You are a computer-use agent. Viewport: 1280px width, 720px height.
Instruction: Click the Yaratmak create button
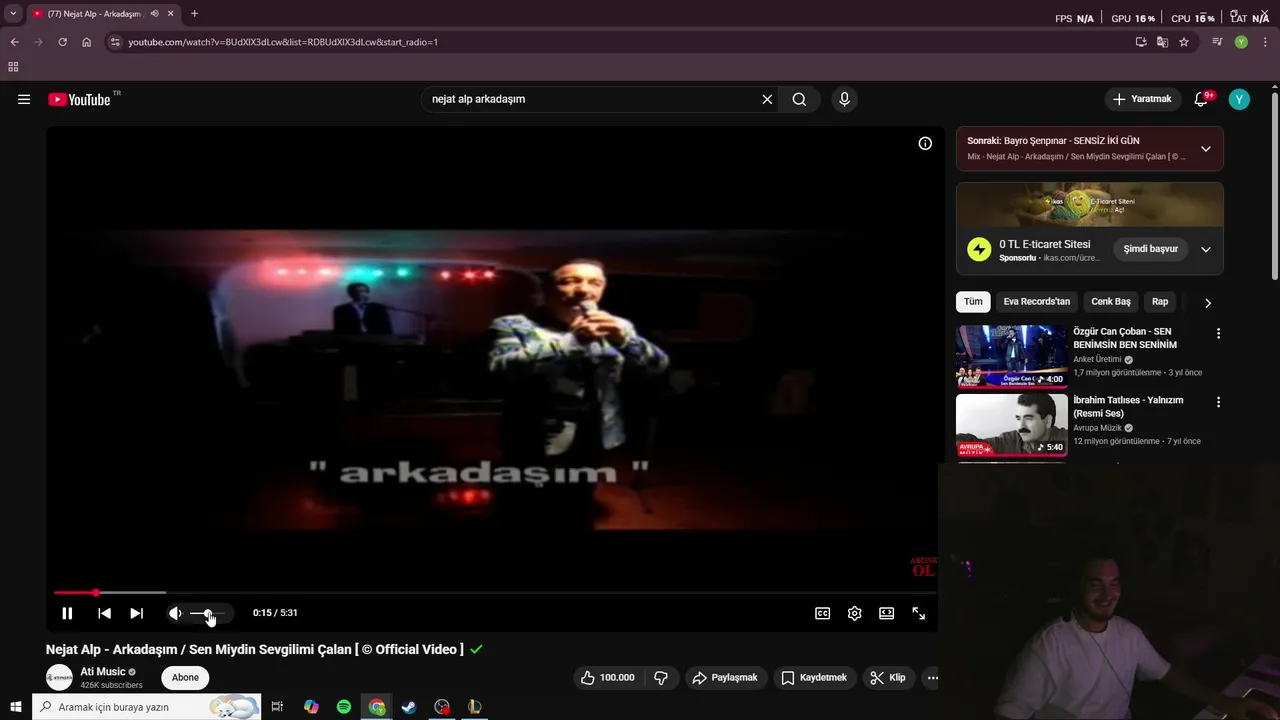(1142, 99)
